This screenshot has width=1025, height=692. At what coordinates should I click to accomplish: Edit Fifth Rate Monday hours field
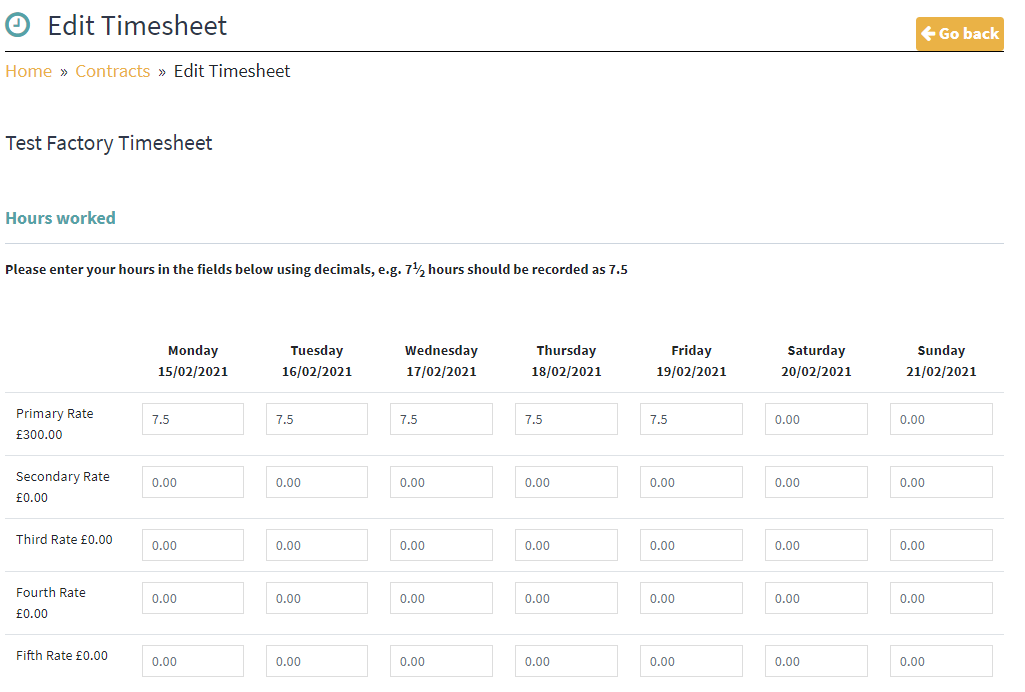coord(193,661)
